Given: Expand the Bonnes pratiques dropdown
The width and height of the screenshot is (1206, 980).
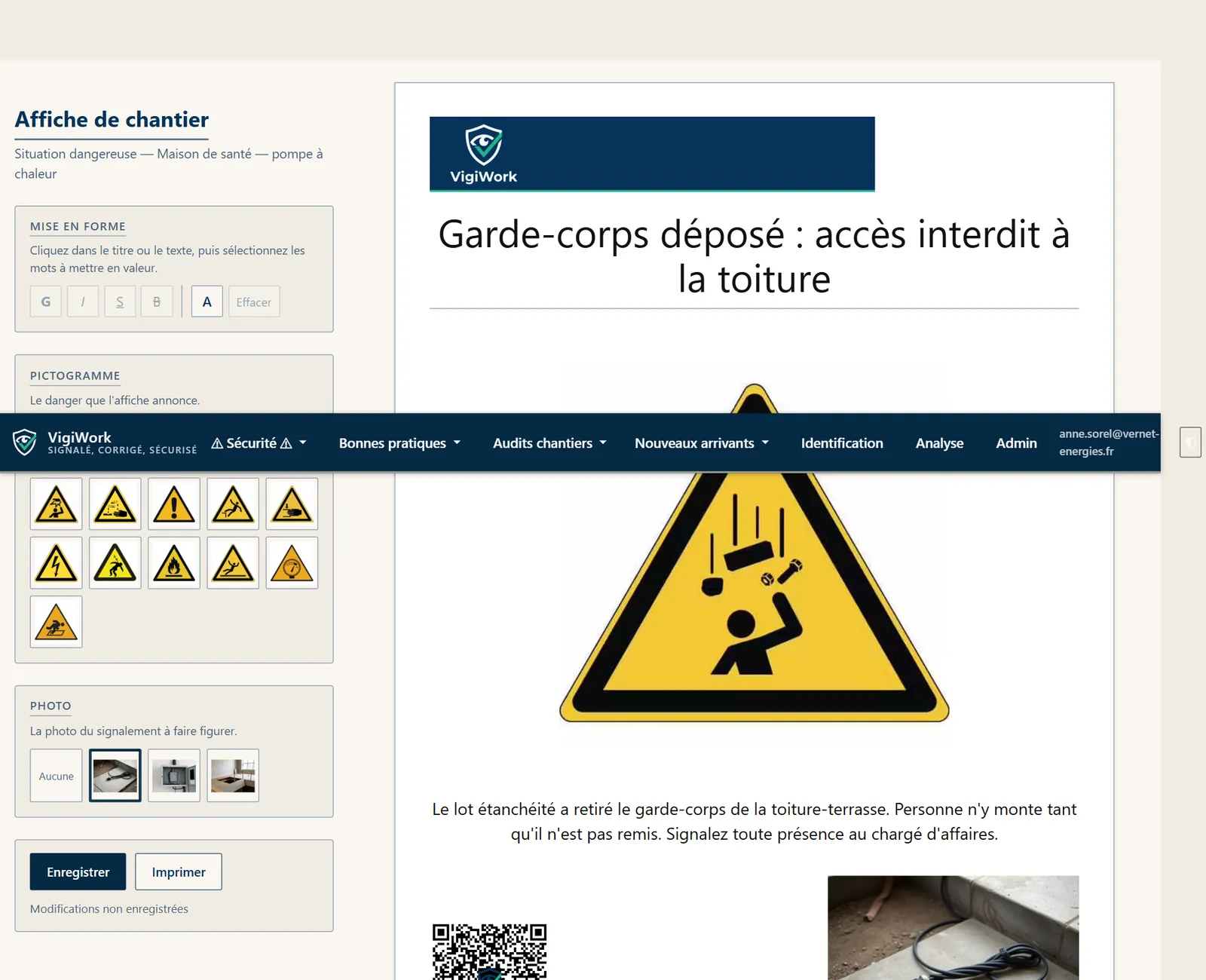Looking at the screenshot, I should pyautogui.click(x=399, y=443).
